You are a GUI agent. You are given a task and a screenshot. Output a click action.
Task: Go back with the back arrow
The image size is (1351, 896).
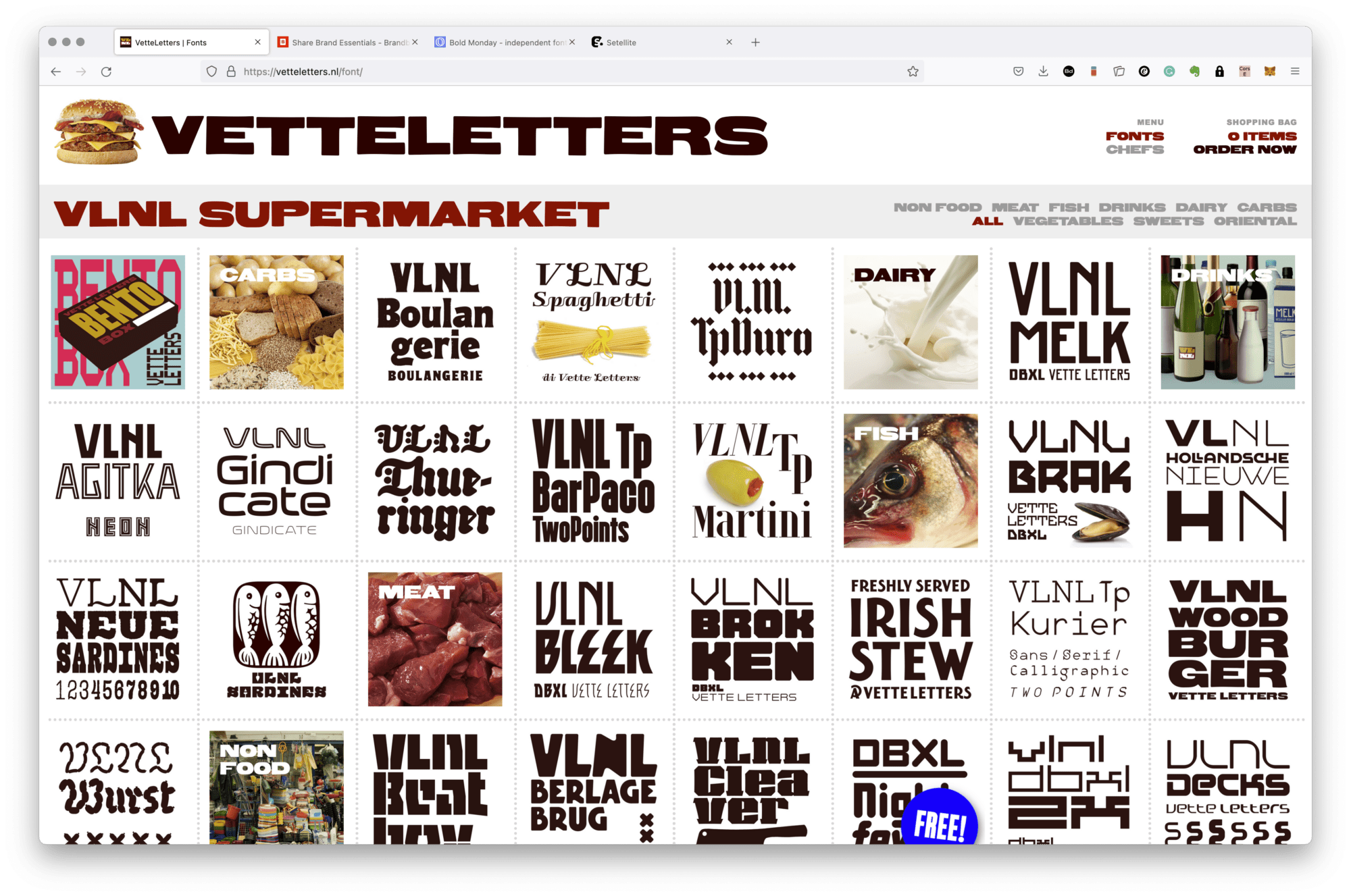pyautogui.click(x=56, y=72)
